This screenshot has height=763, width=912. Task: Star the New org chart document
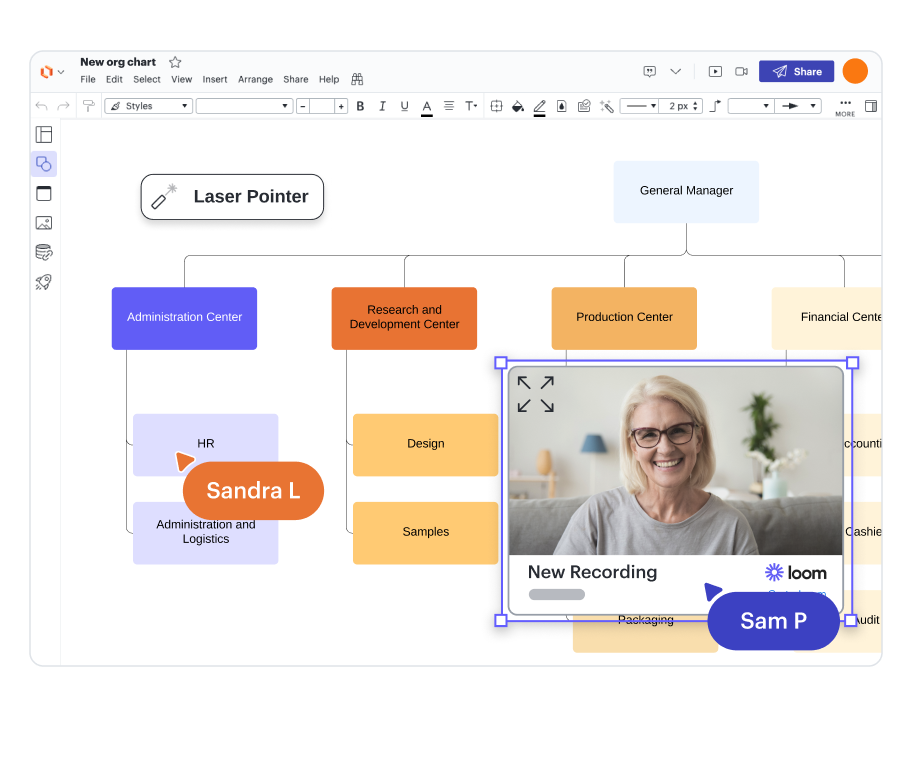175,62
